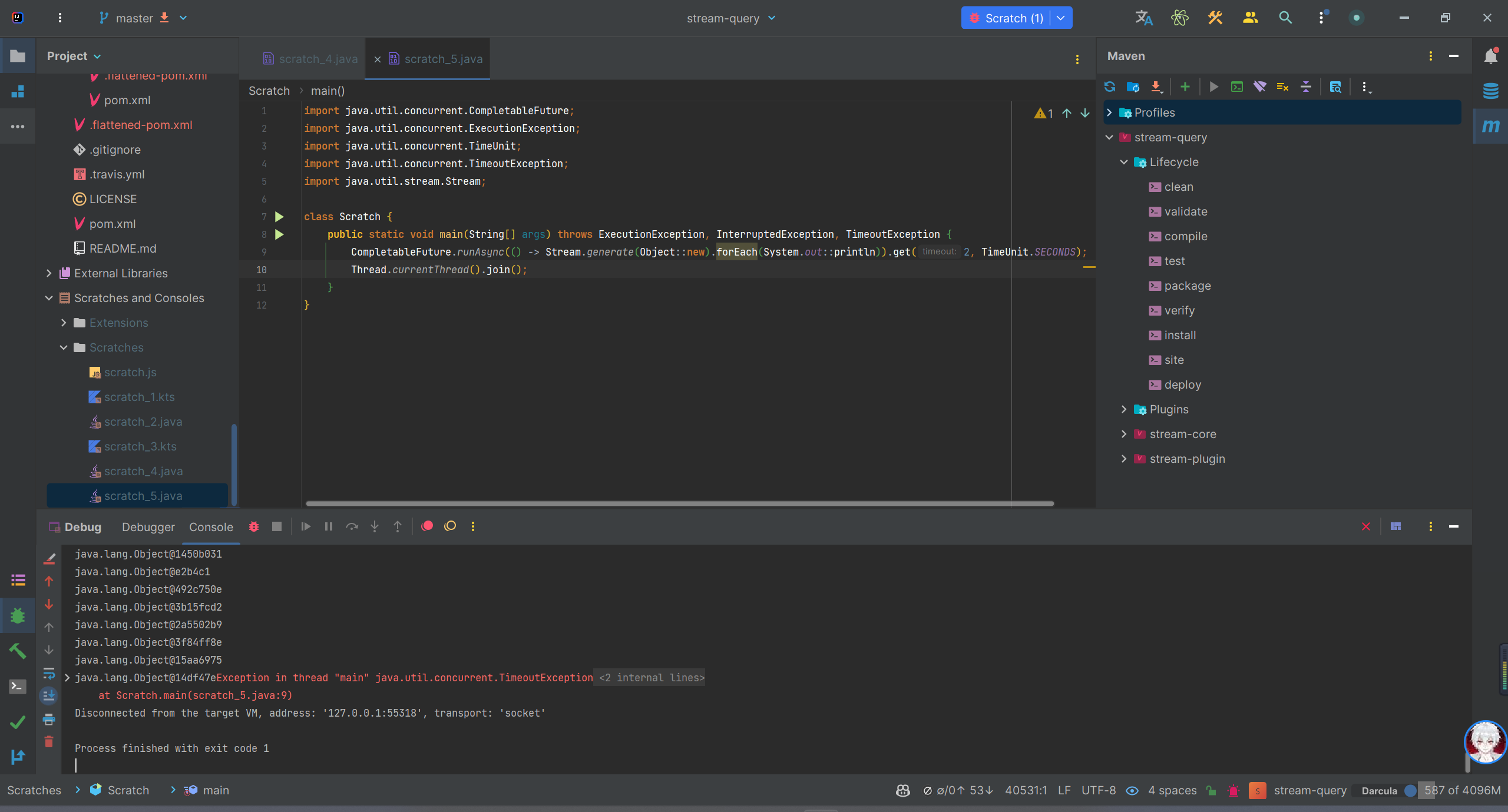Image resolution: width=1508 pixels, height=812 pixels.
Task: Open the Search Everywhere magnifier icon
Action: pos(1285,18)
